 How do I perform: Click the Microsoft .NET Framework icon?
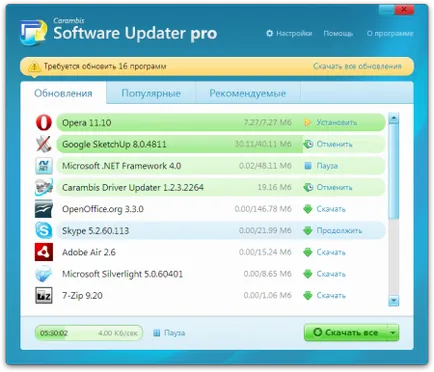(44, 166)
